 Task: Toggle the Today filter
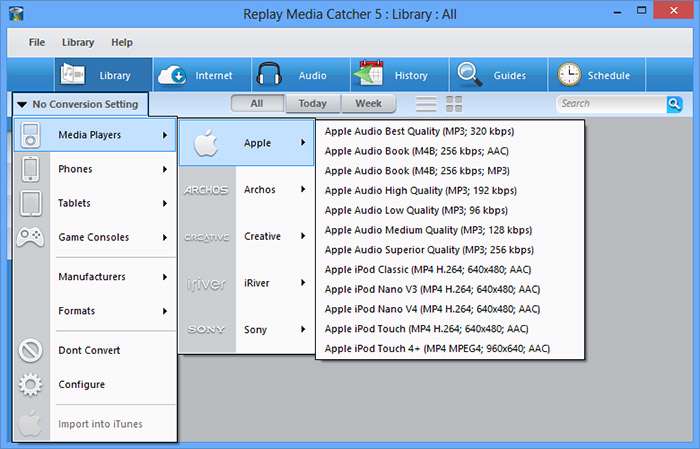click(x=312, y=103)
